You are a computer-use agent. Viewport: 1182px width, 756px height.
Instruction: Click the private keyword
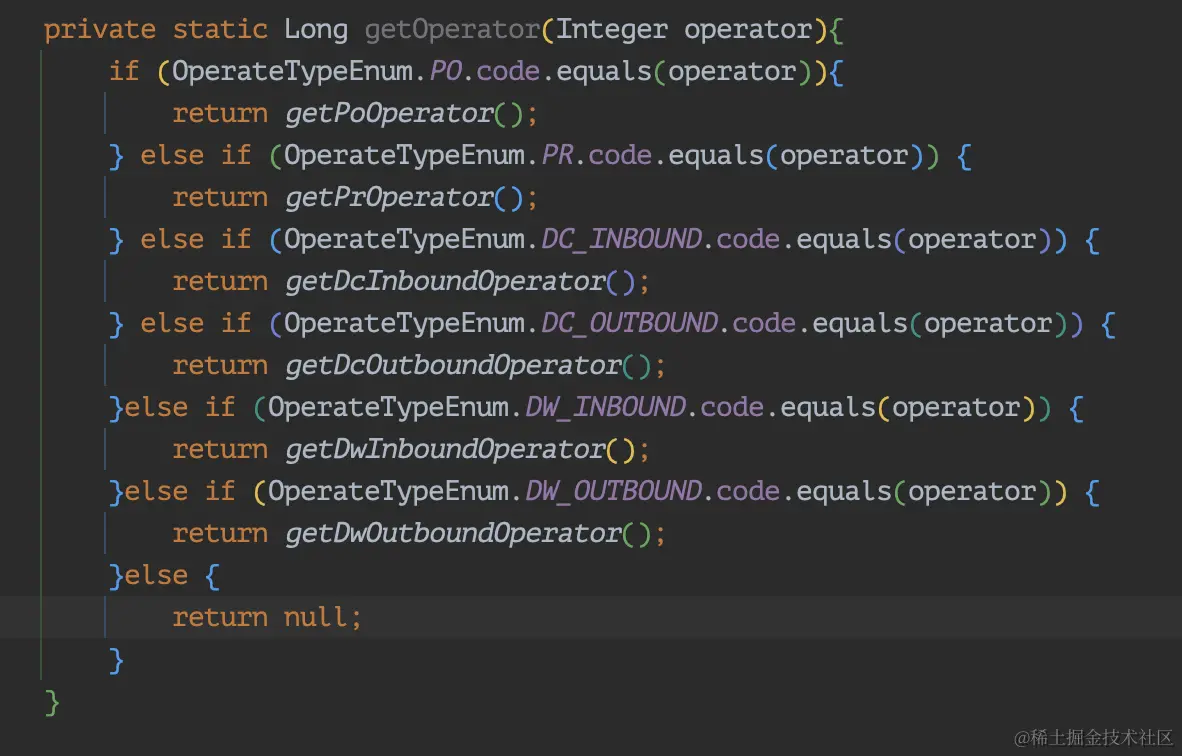click(x=100, y=30)
